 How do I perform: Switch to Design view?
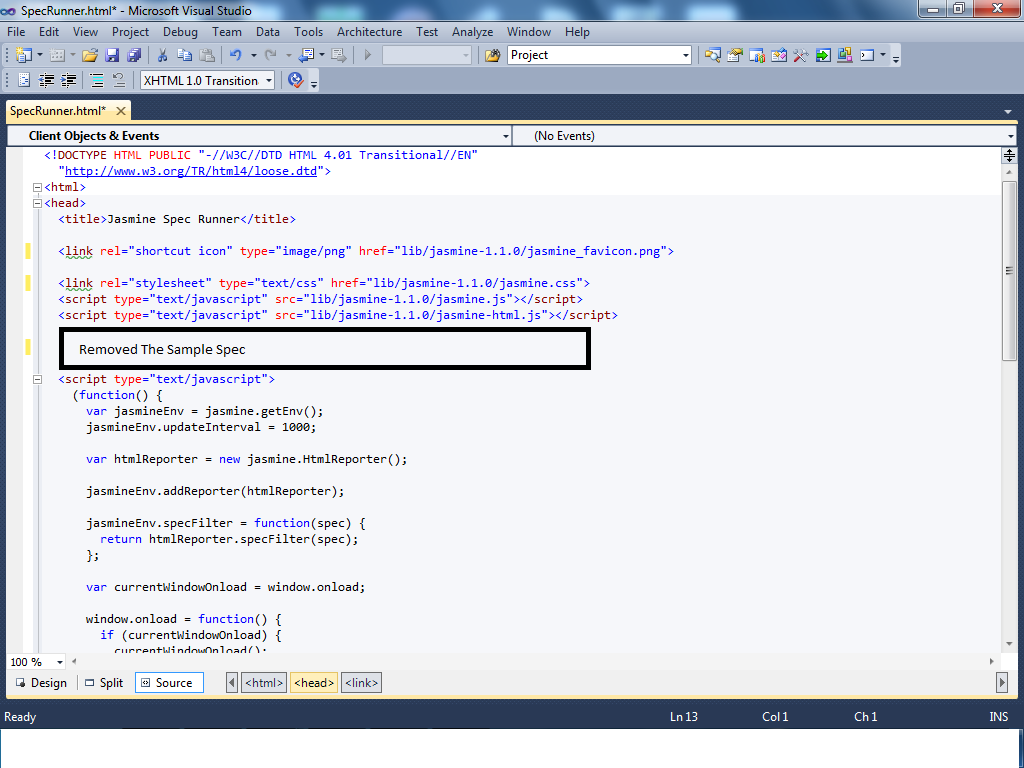coord(40,682)
